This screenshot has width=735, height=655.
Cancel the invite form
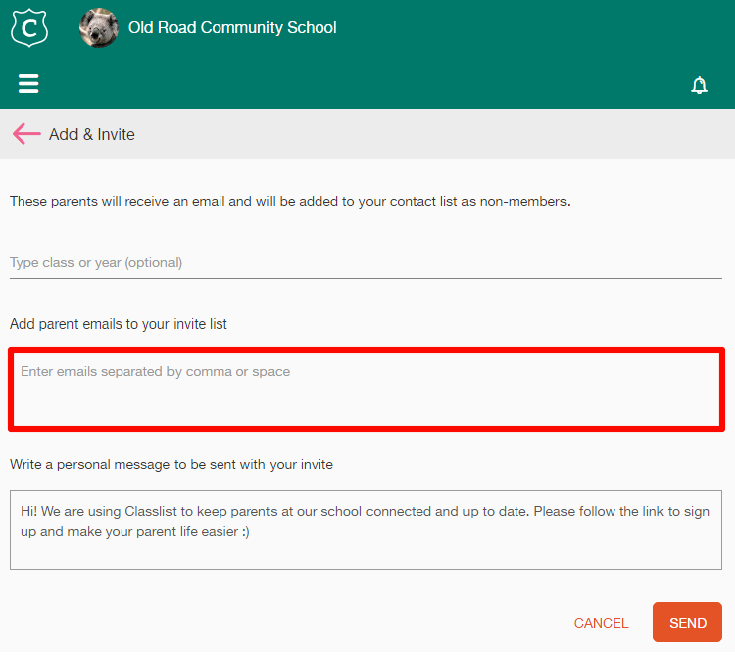600,623
